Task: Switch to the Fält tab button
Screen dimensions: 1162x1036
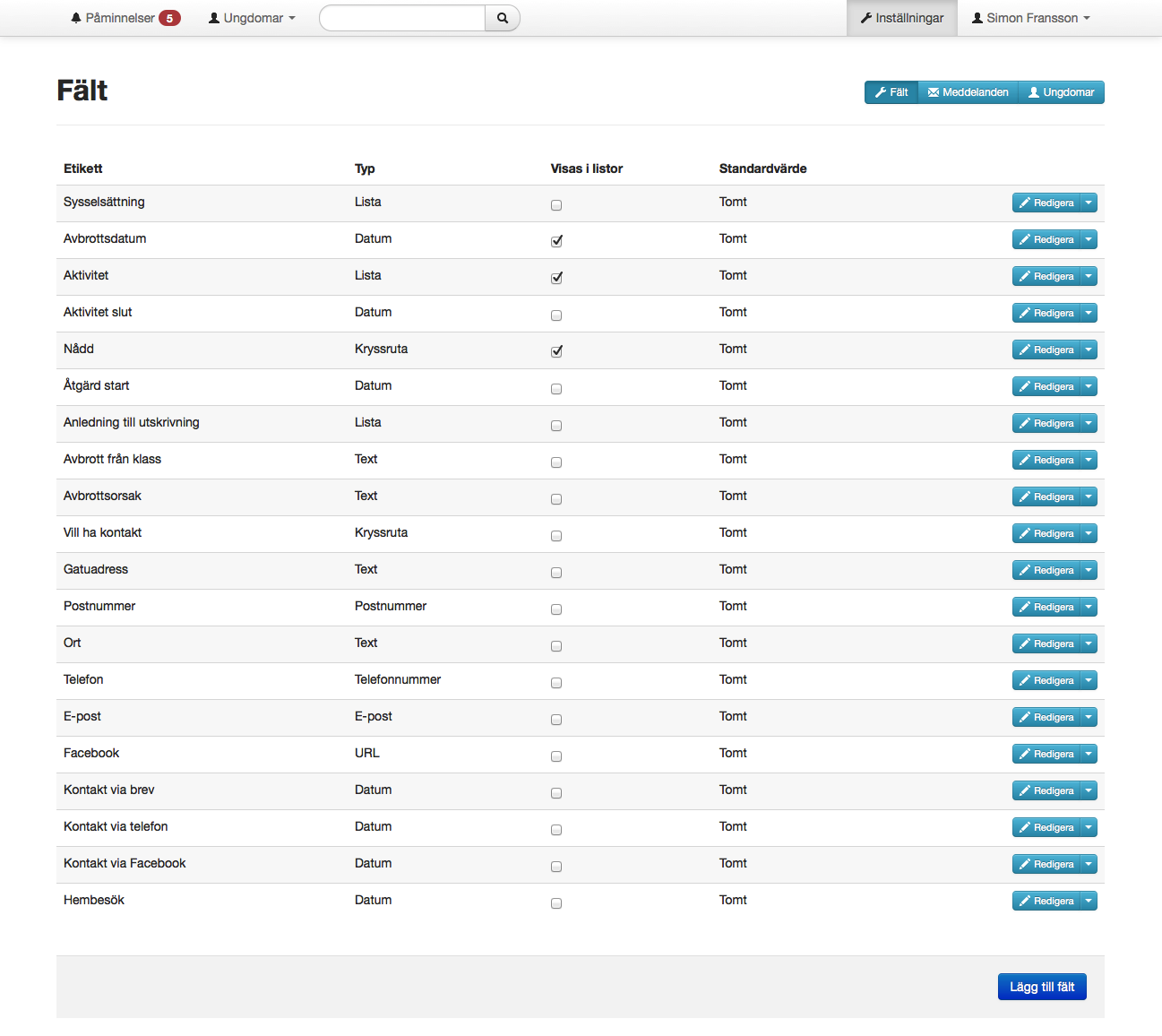Action: click(x=891, y=92)
